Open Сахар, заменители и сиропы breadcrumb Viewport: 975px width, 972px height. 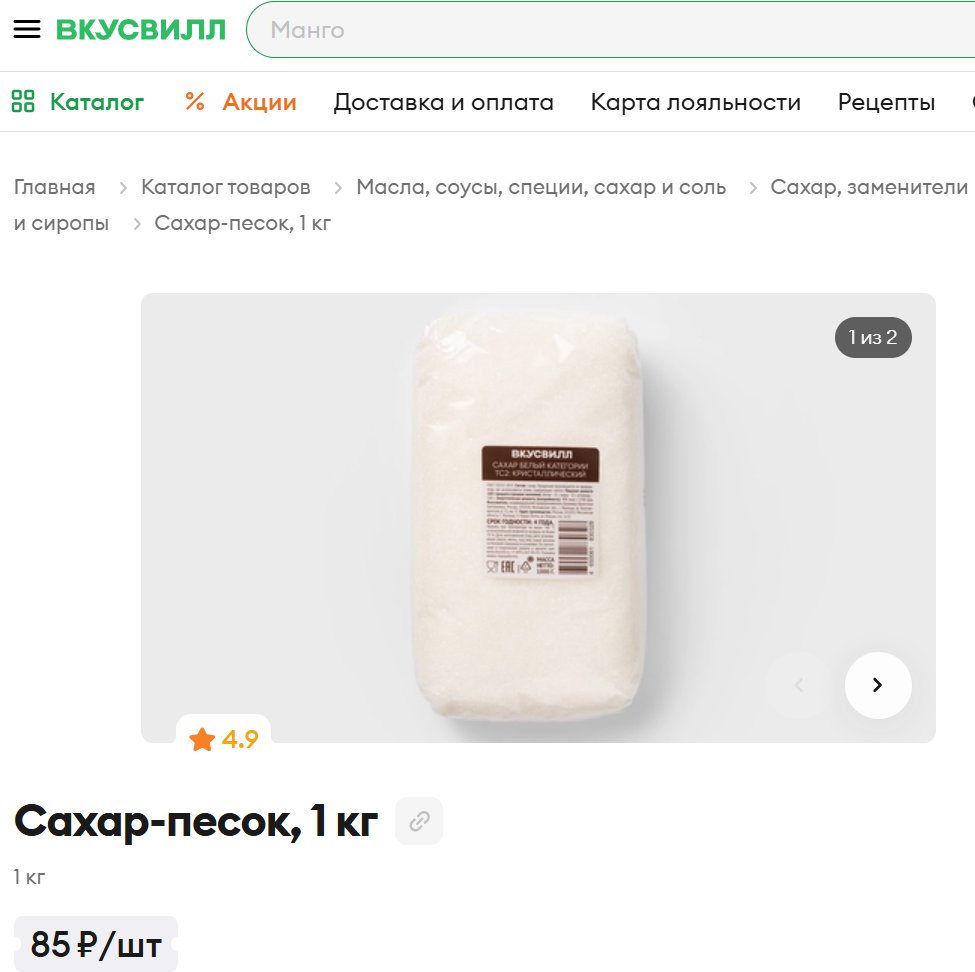click(x=869, y=187)
